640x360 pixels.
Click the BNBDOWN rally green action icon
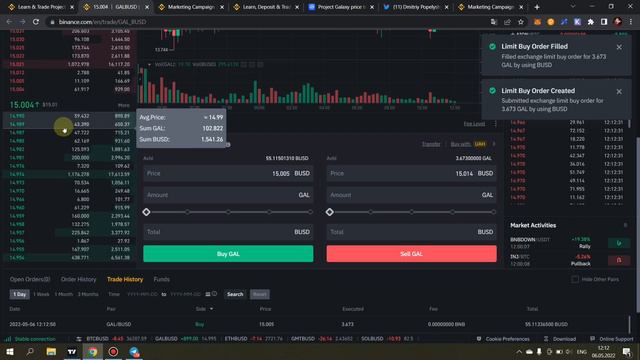point(619,243)
